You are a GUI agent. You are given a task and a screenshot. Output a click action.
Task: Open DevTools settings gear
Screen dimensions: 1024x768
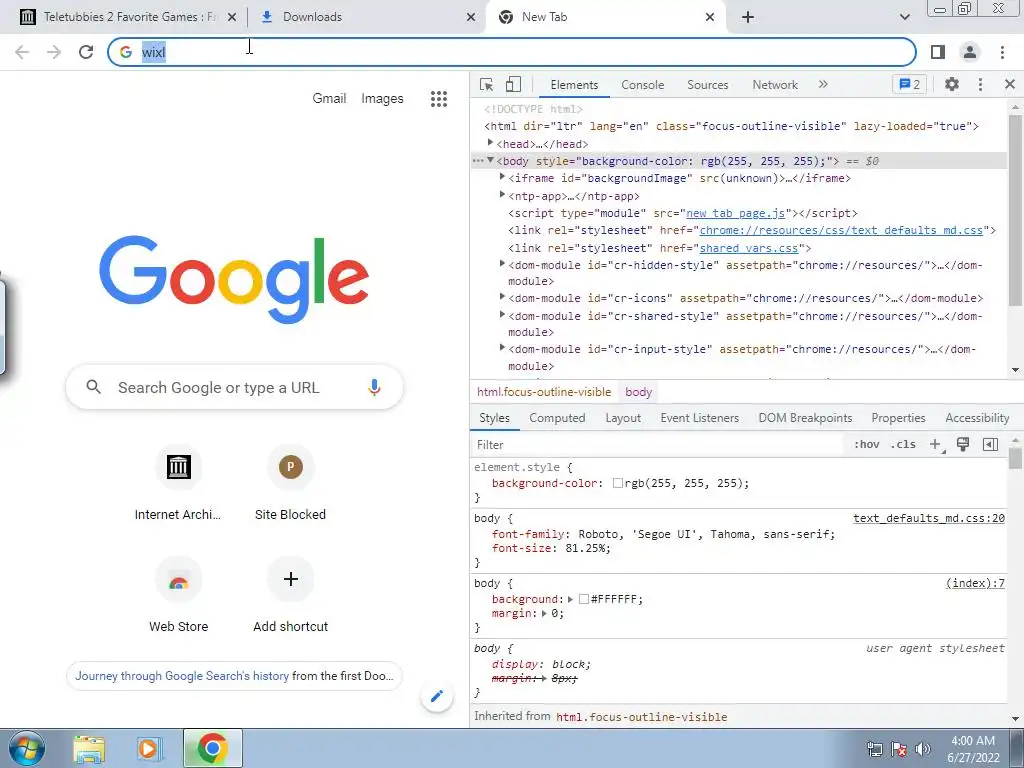pos(952,84)
